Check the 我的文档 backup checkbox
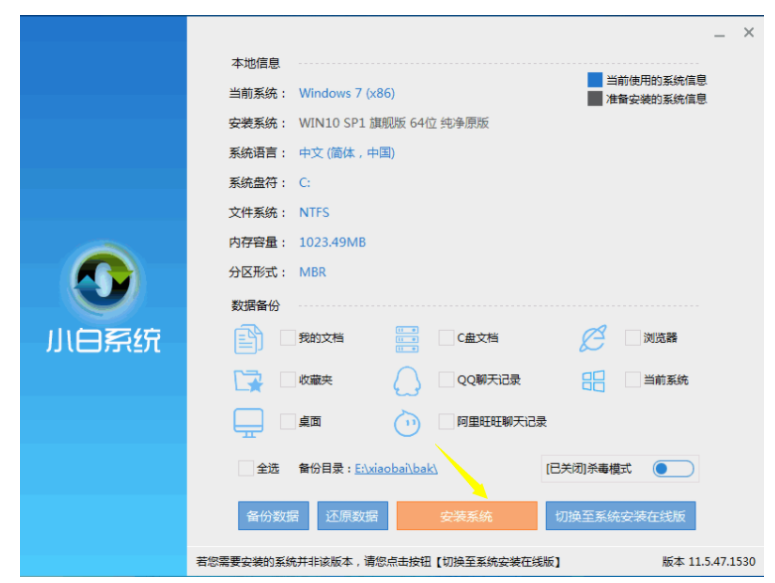Viewport: 775px width, 583px height. click(288, 338)
